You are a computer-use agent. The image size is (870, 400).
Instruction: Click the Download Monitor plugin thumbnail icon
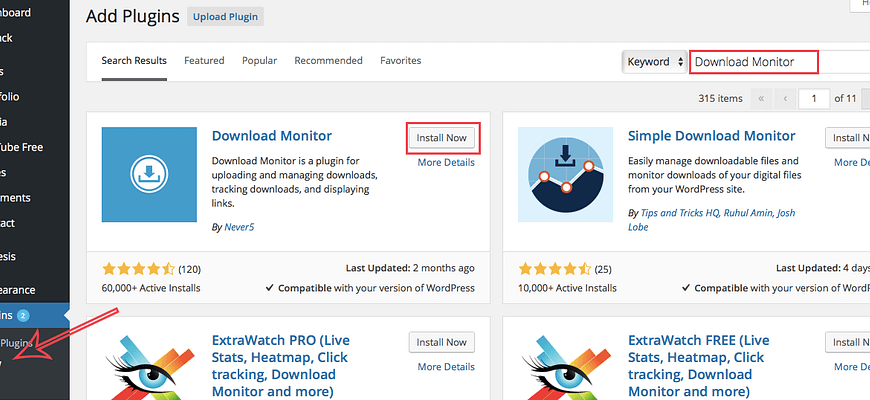(x=149, y=174)
